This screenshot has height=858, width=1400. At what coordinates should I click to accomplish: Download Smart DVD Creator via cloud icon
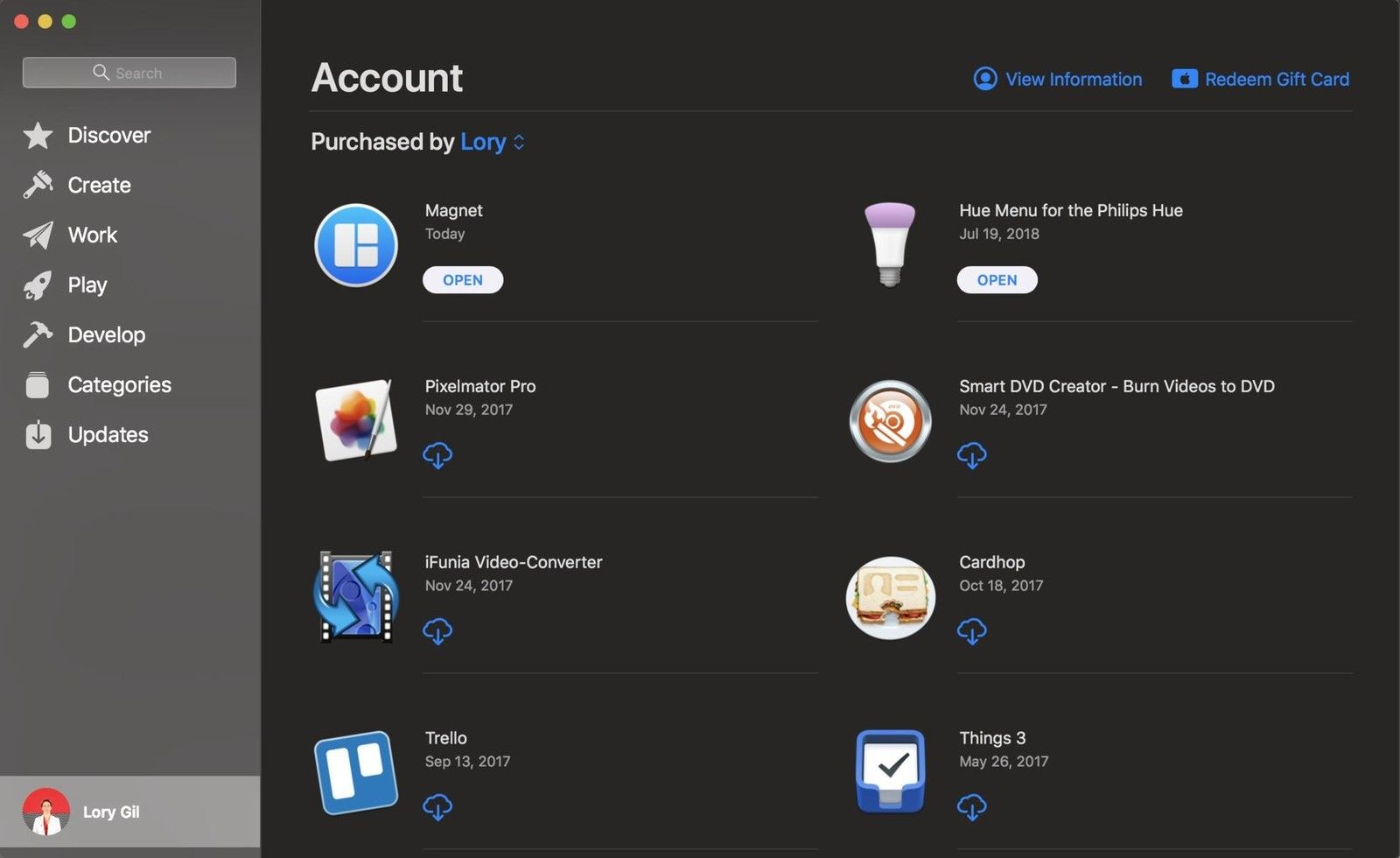coord(972,454)
